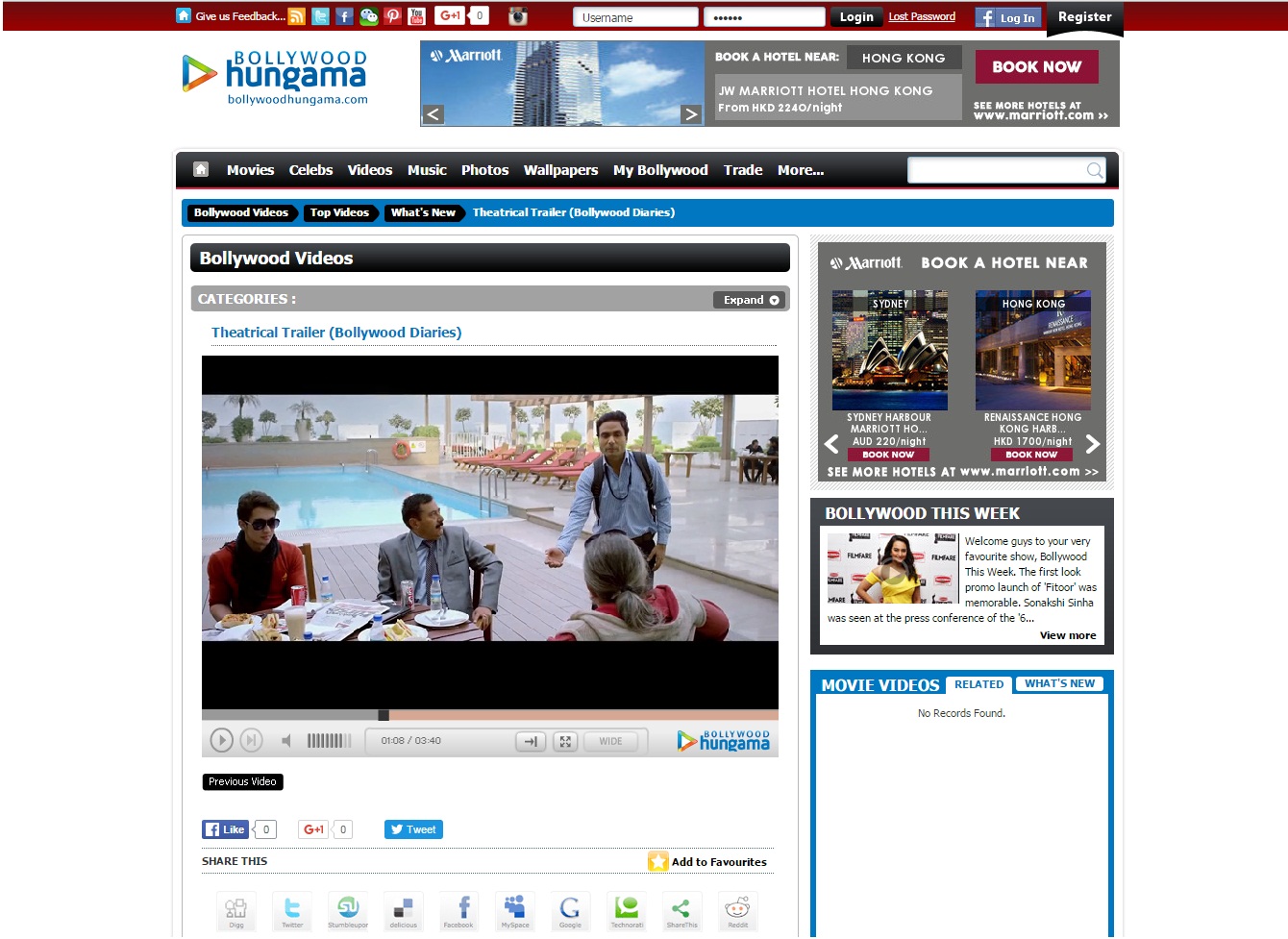Switch to What's New tab in Movie Videos
The width and height of the screenshot is (1288, 939).
(x=1059, y=684)
